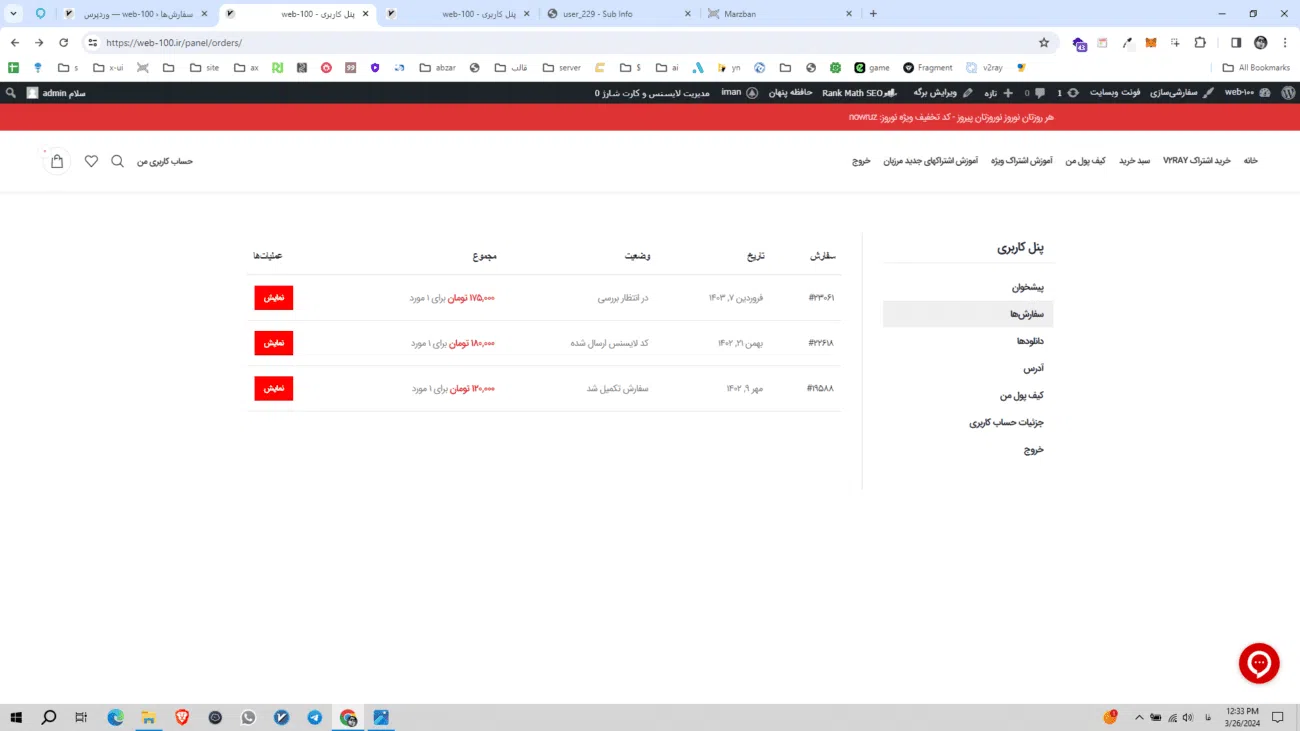The height and width of the screenshot is (731, 1300).
Task: Bookmark this page with the star icon
Action: [x=1044, y=43]
